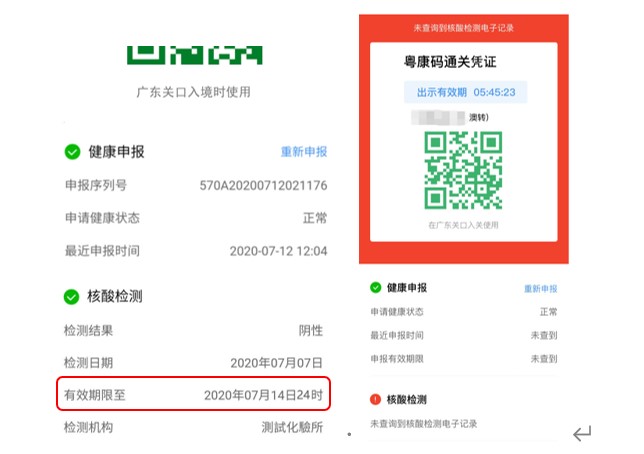Screen dimensions: 644x454
Task: Tap the green barcode header above 广东关口入境时使用
Action: [195, 55]
